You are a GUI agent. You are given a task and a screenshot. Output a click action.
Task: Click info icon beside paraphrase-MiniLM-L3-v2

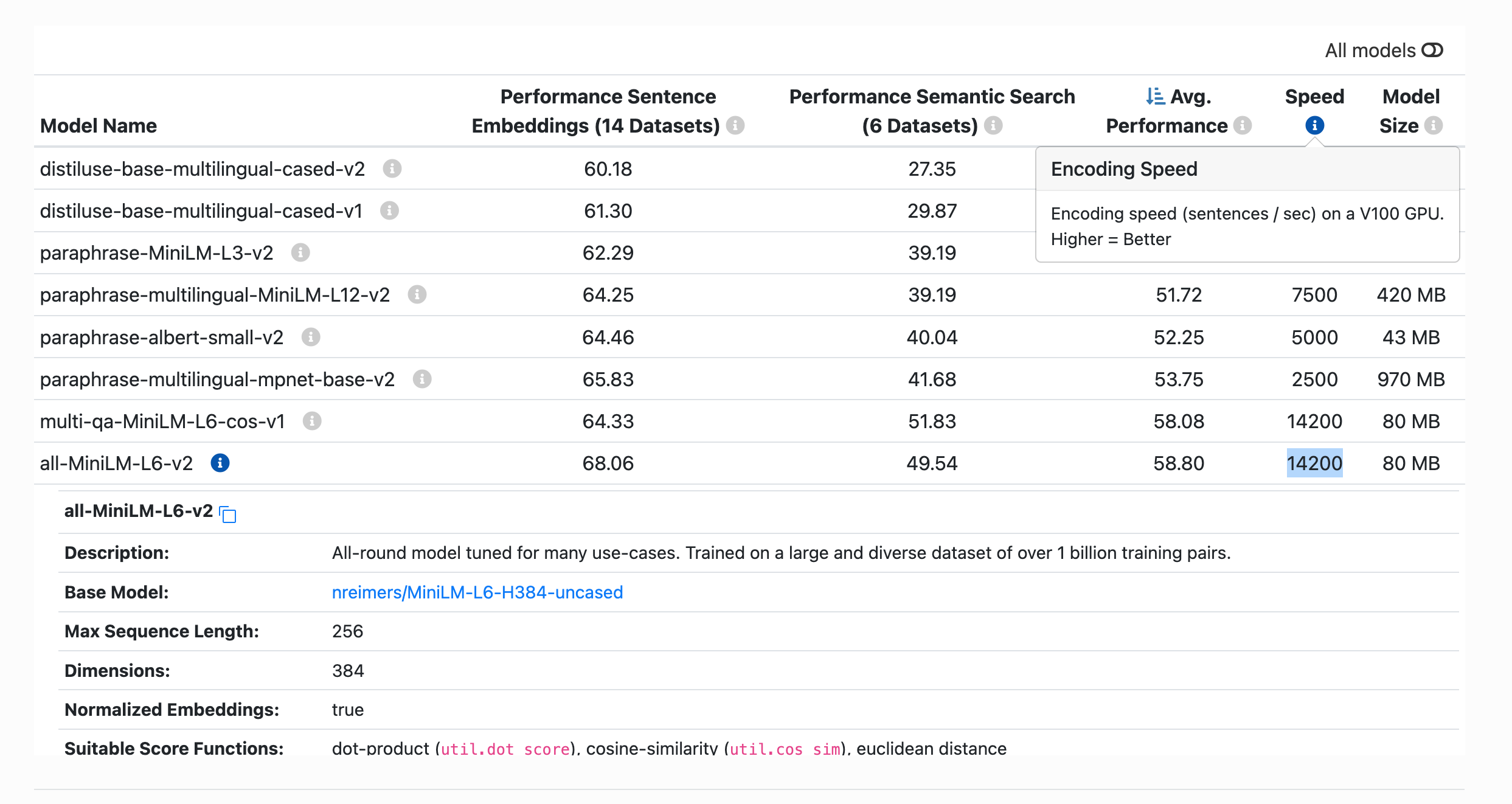[x=301, y=252]
